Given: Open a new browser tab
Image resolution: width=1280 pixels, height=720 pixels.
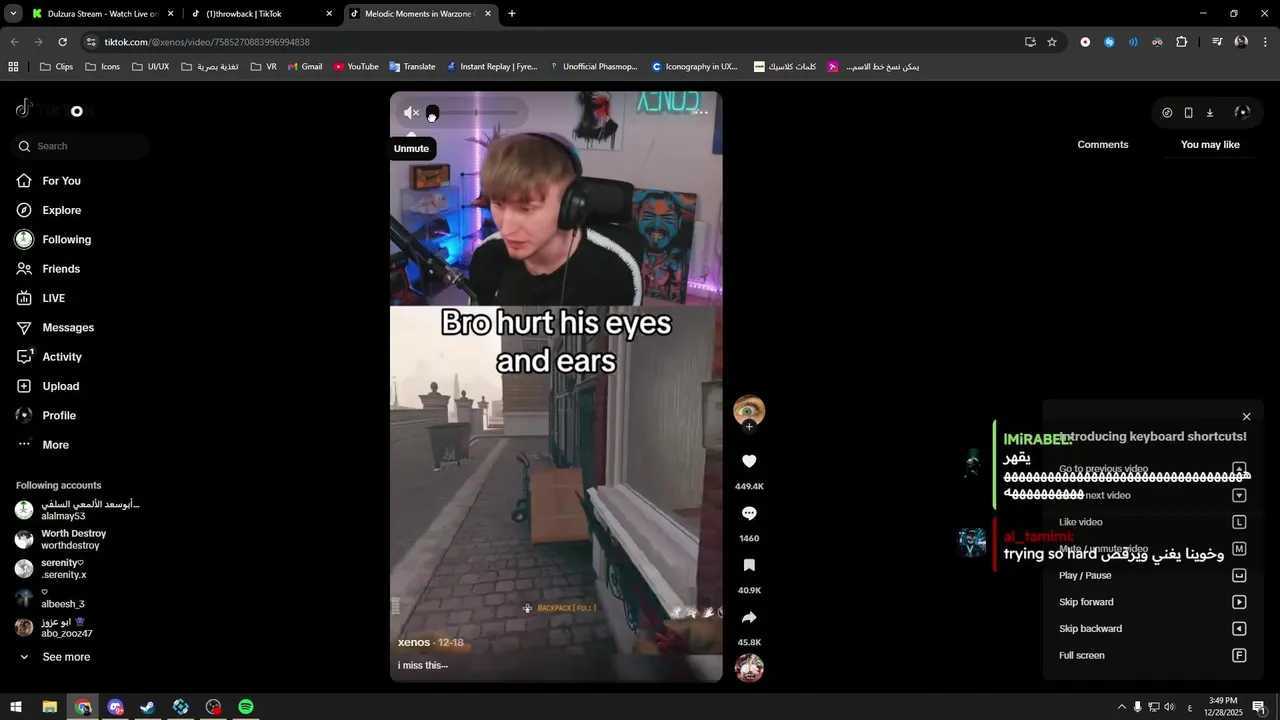Looking at the screenshot, I should (512, 14).
